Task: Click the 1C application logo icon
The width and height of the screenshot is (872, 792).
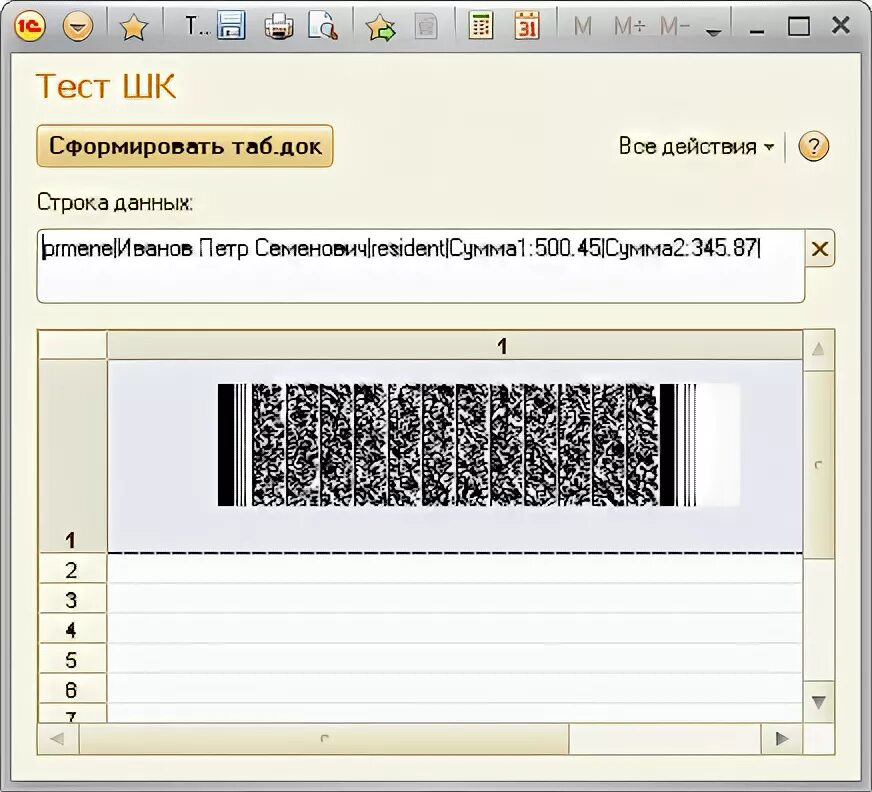Action: (x=29, y=26)
